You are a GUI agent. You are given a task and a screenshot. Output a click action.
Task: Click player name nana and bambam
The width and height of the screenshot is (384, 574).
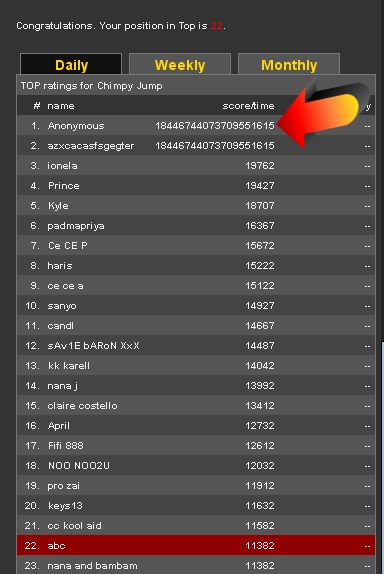(x=92, y=566)
